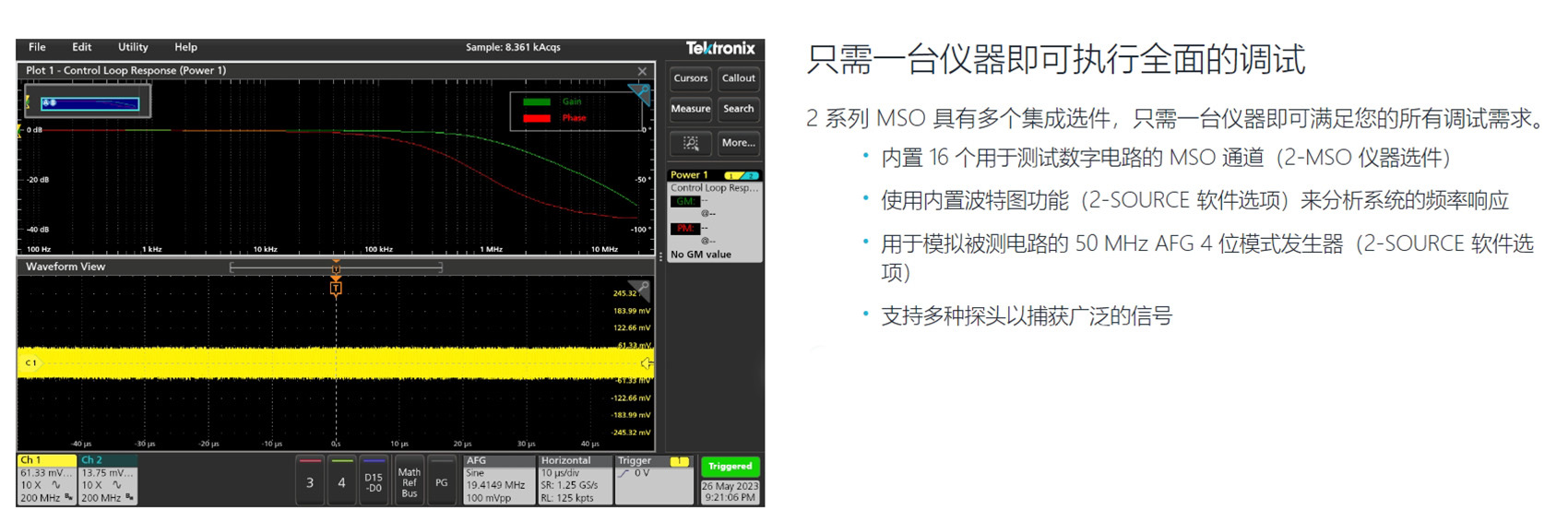The image size is (1568, 522).
Task: Open the Trigger settings badge
Action: tap(654, 479)
